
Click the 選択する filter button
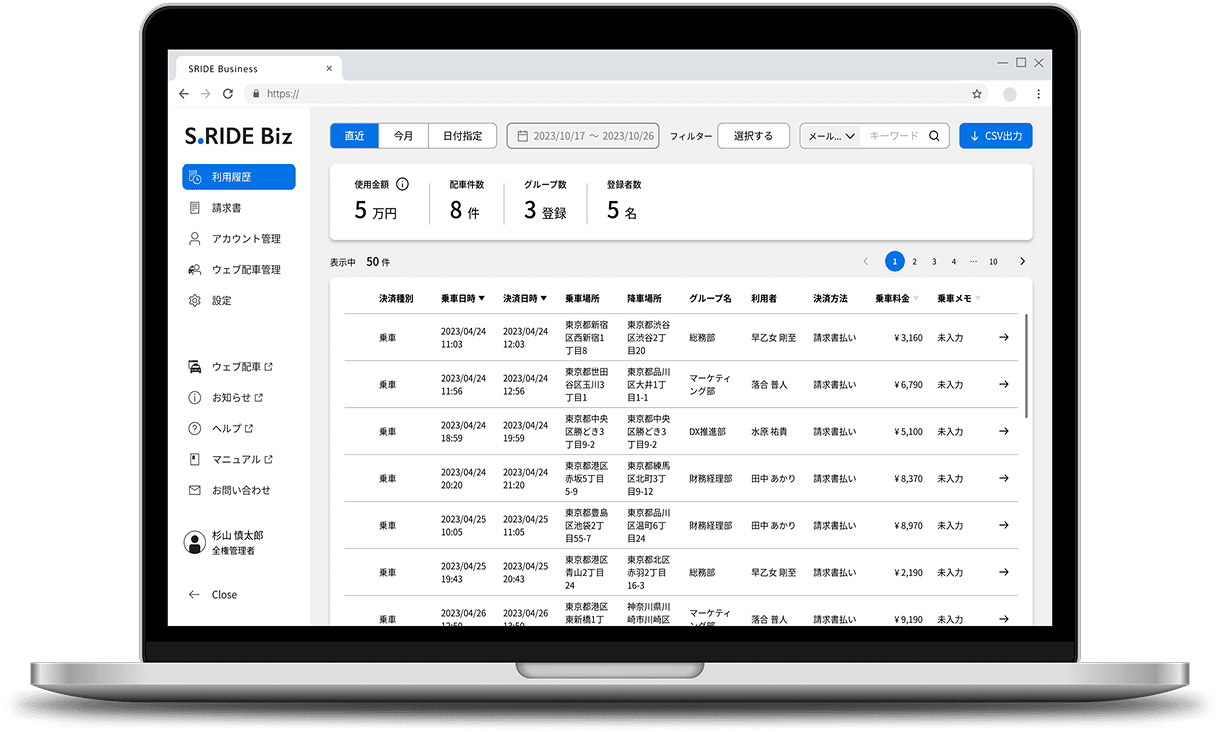(753, 136)
